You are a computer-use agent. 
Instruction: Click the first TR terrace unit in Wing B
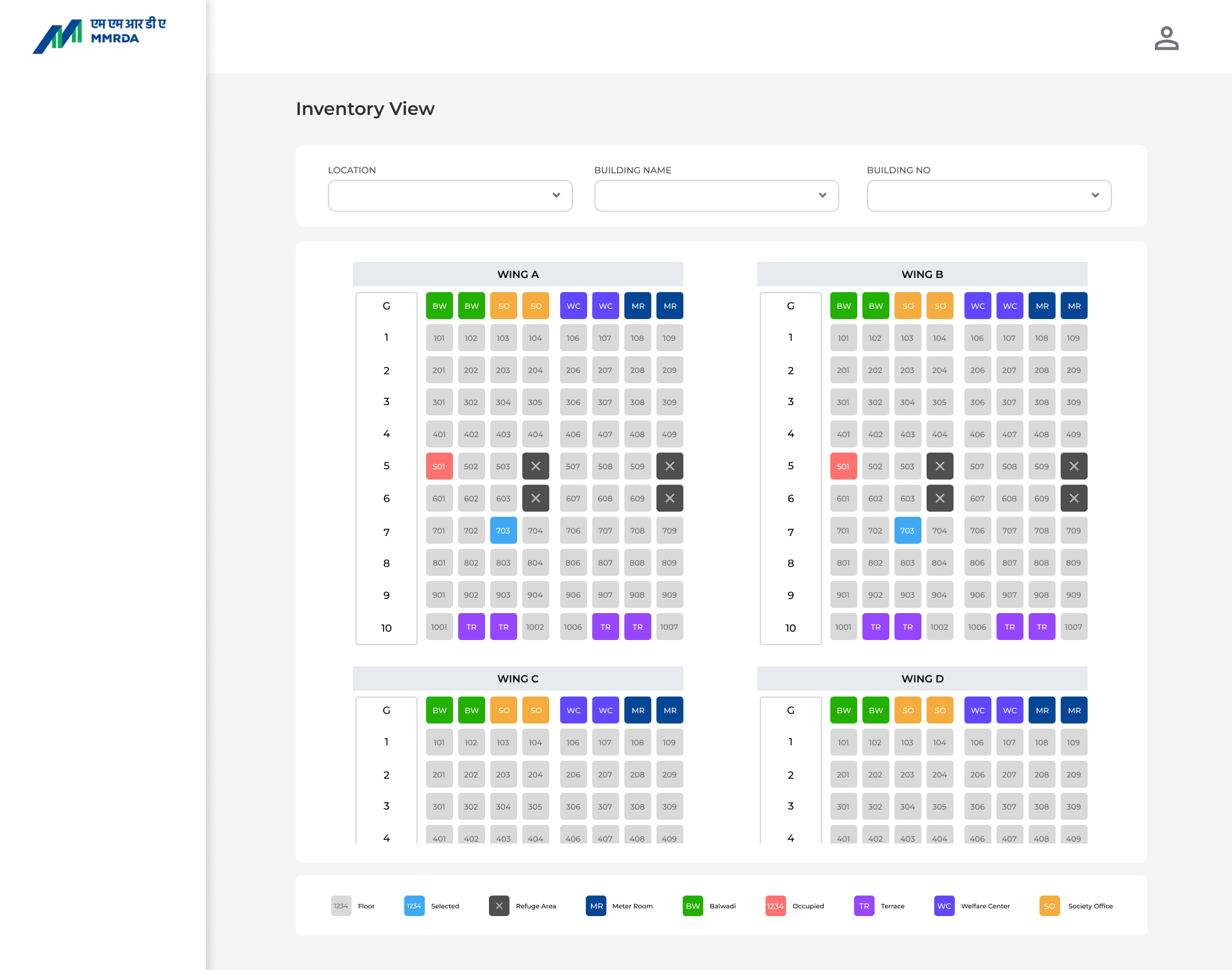coord(875,627)
